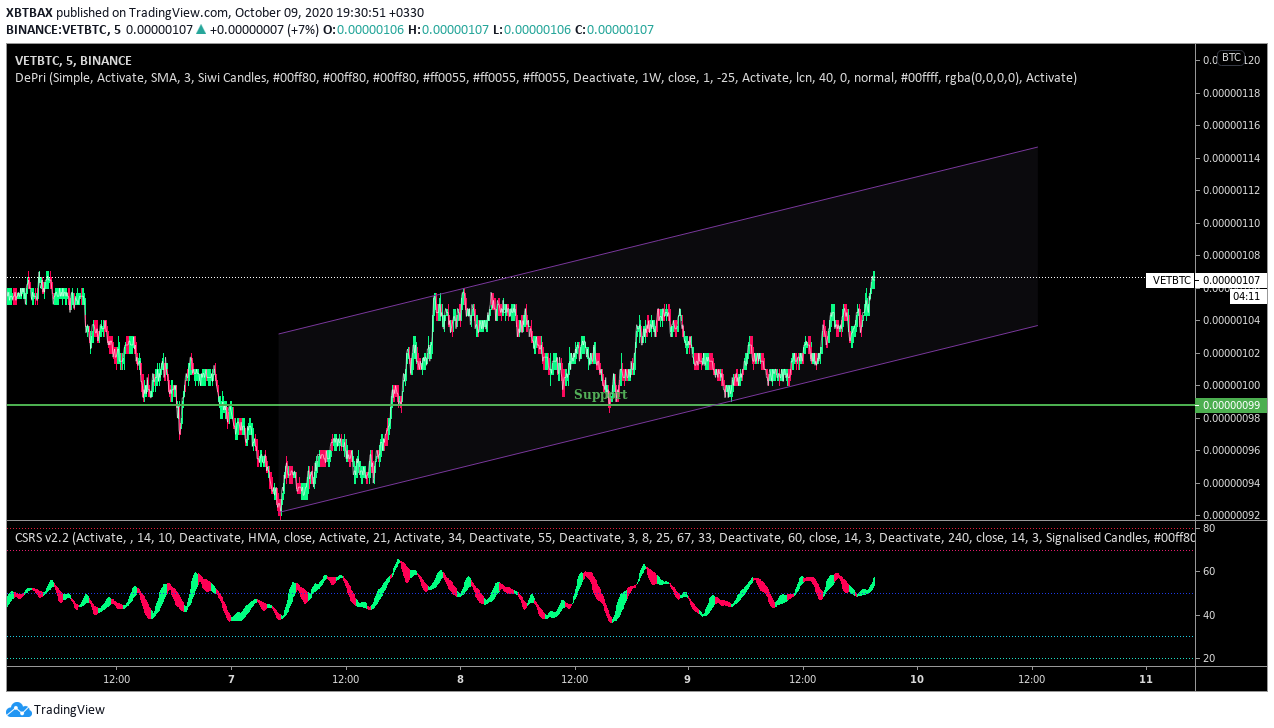Select the green 0.00000099 support price label
1274x728 pixels.
coord(1232,405)
